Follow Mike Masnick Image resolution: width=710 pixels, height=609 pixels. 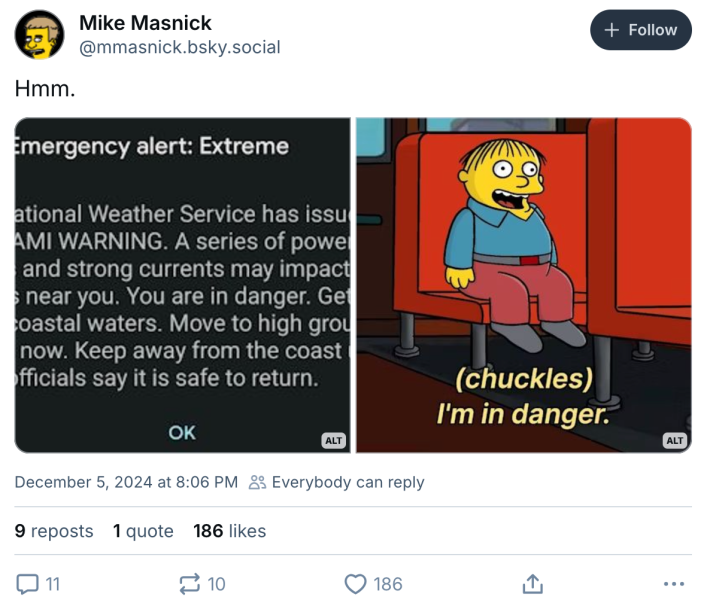tap(641, 30)
